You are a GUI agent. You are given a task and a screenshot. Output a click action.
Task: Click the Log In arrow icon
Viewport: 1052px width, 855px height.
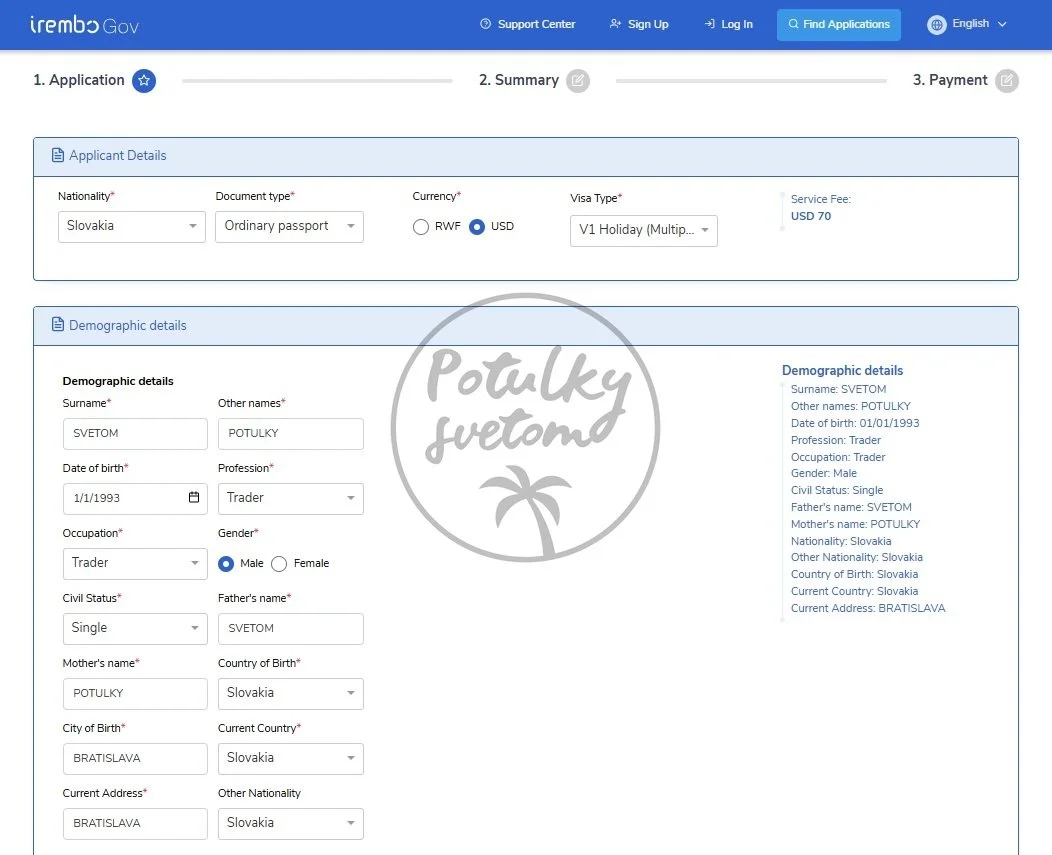[709, 23]
